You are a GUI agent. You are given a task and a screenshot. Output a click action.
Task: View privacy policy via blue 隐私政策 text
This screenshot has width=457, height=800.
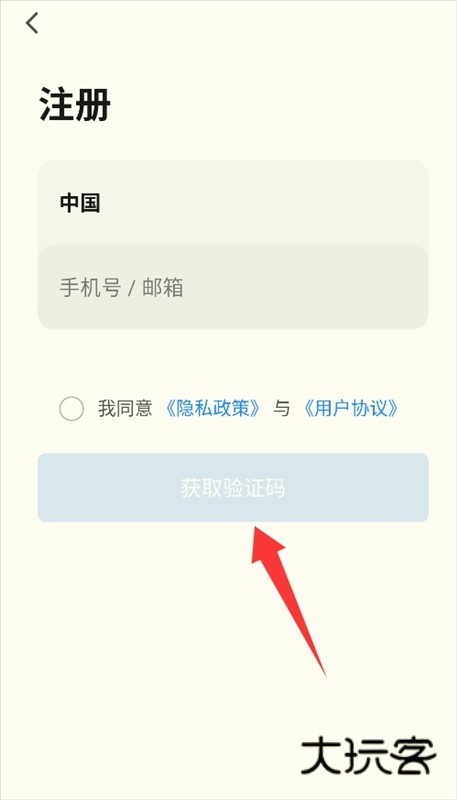pyautogui.click(x=213, y=408)
